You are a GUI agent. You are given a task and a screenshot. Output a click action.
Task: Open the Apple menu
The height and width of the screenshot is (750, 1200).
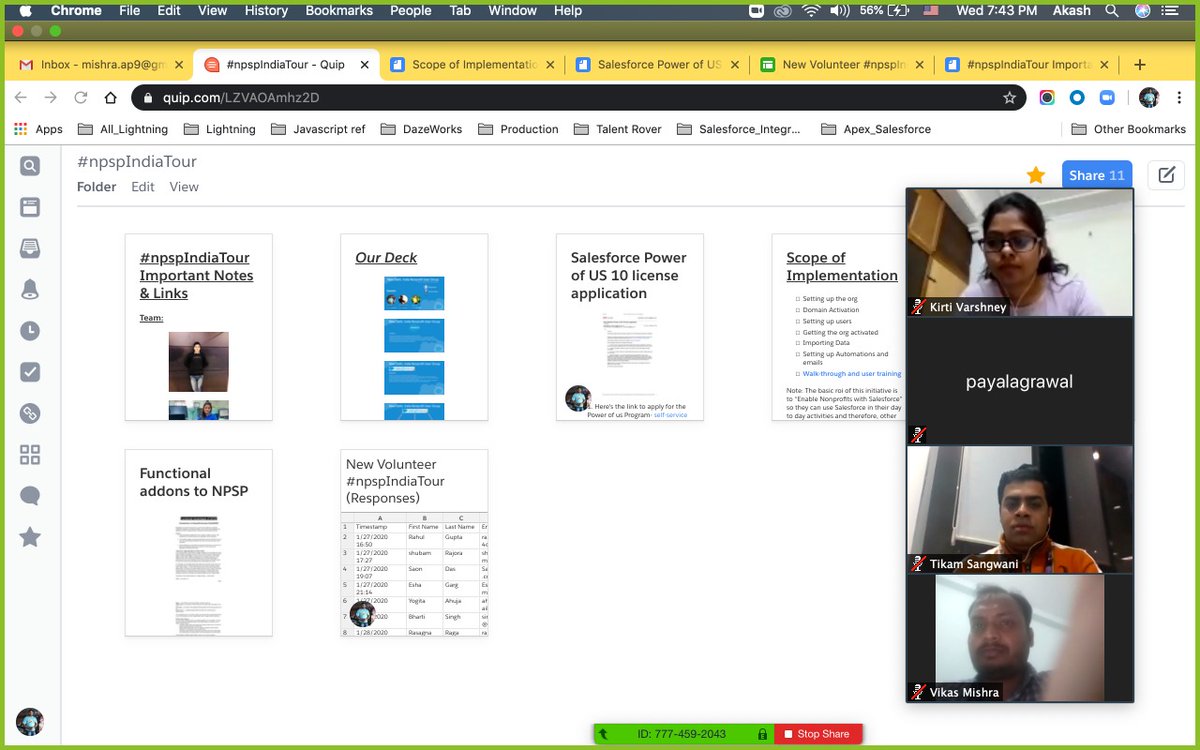(25, 10)
